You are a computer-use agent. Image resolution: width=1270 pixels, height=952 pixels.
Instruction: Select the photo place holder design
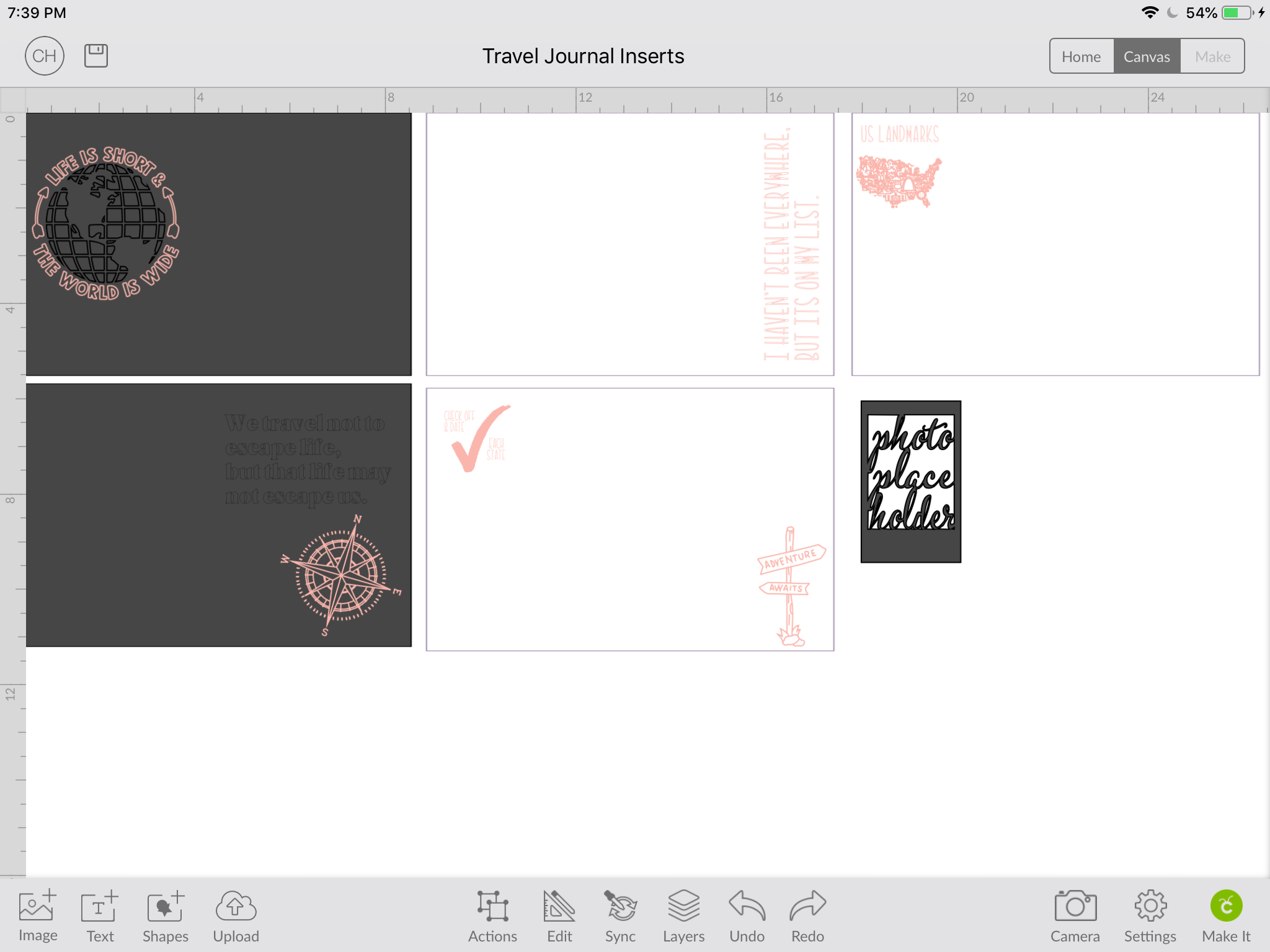910,481
